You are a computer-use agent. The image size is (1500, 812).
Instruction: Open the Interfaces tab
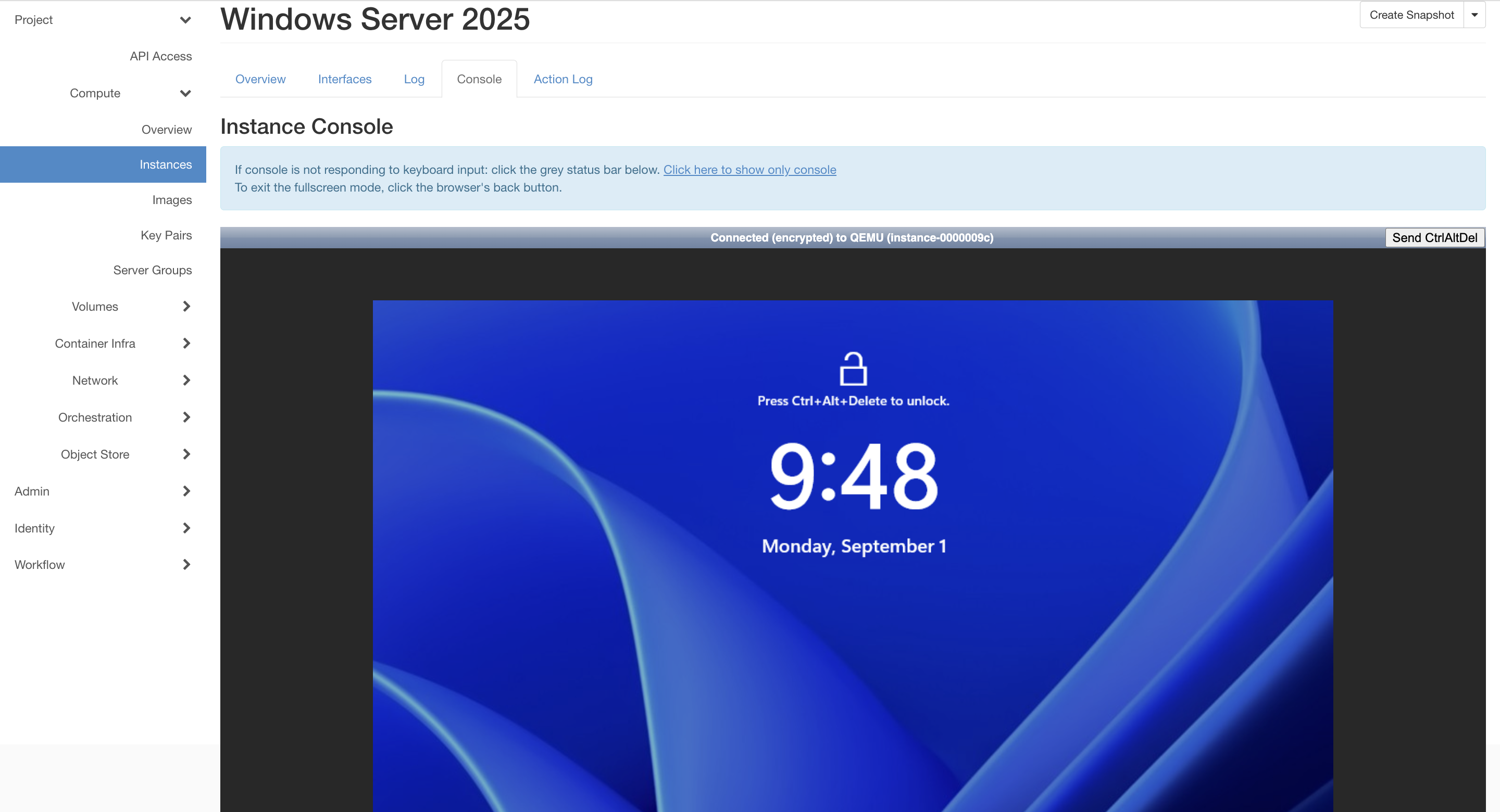[345, 79]
